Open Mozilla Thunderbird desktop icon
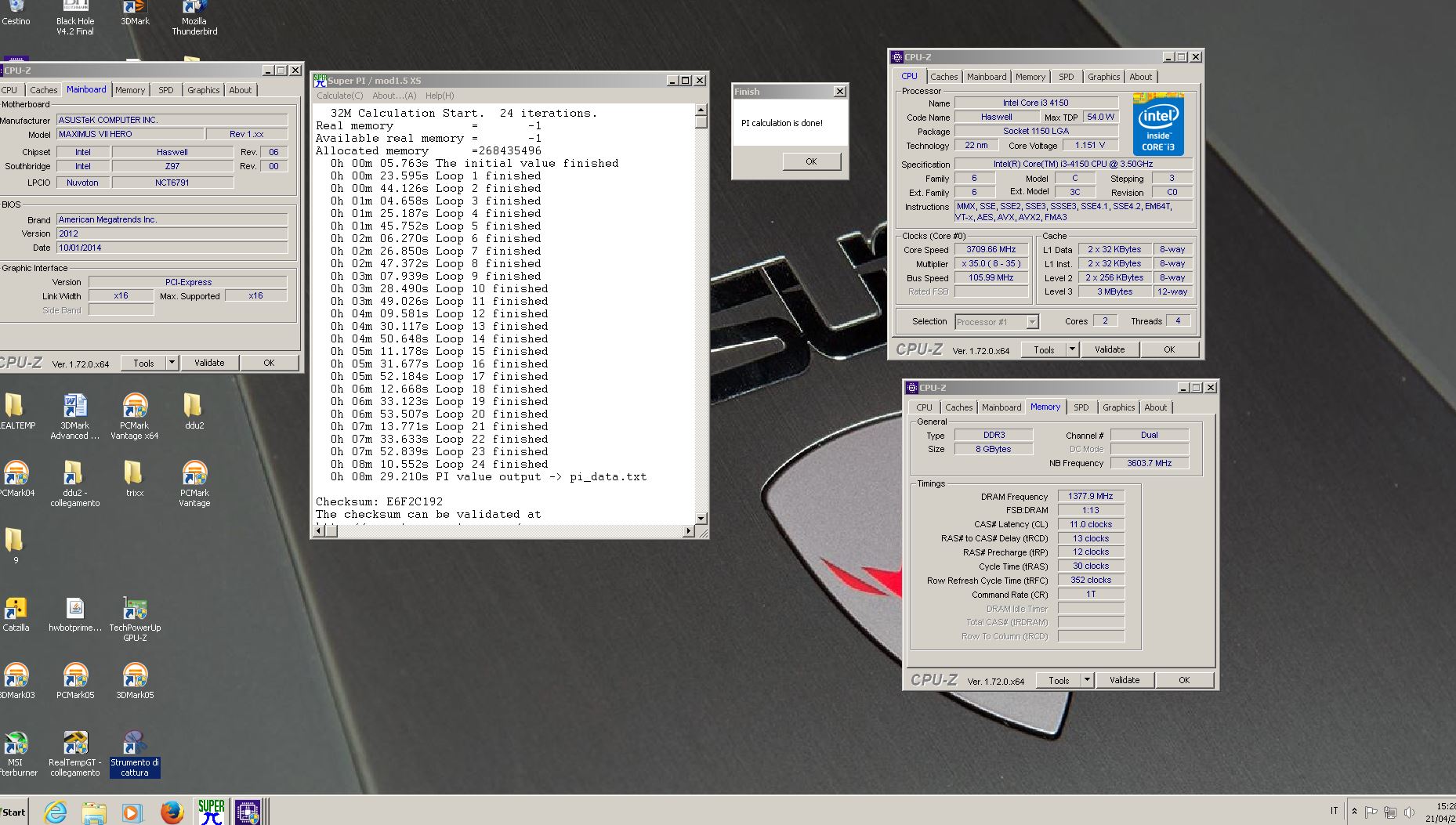The image size is (1456, 825). tap(194, 17)
